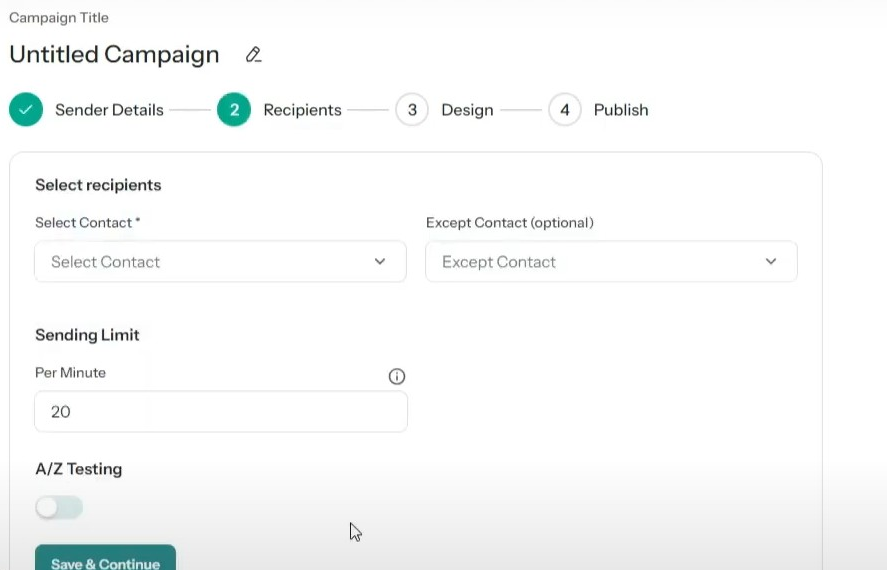
Task: Click the step 4 Publish circle
Action: (565, 110)
